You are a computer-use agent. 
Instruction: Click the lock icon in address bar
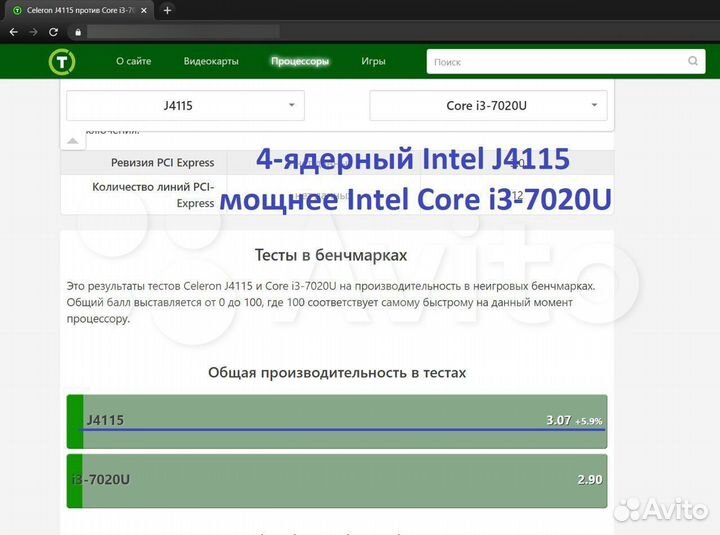point(78,32)
